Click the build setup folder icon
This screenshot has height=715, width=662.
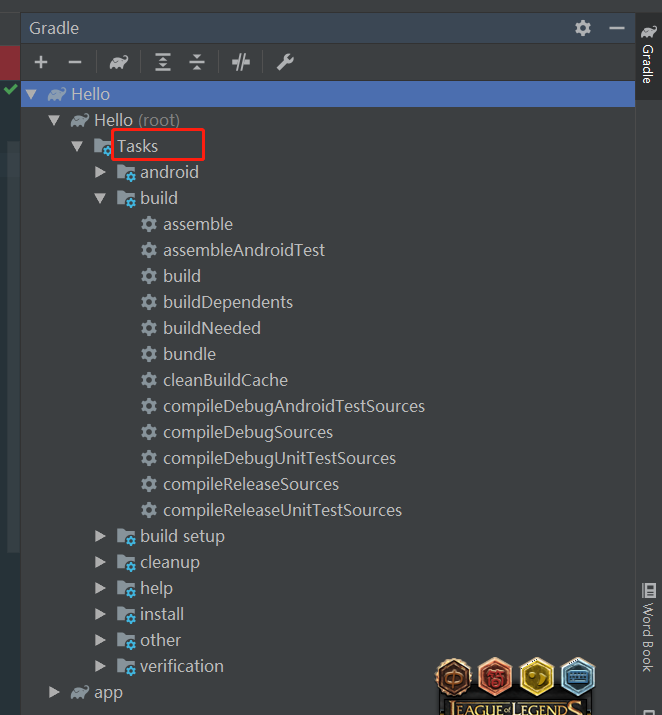pos(126,537)
